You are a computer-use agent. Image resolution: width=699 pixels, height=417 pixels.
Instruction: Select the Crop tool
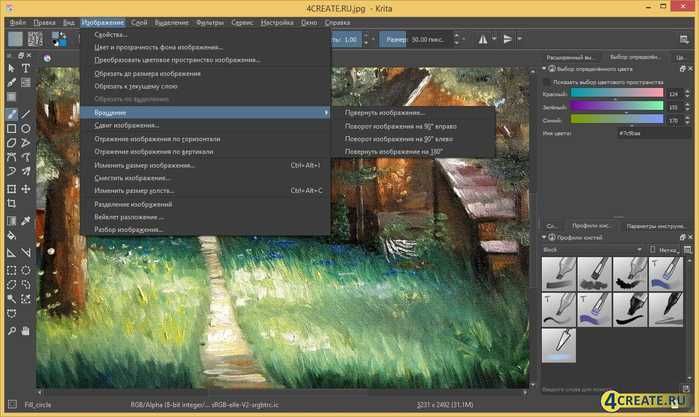coord(12,203)
